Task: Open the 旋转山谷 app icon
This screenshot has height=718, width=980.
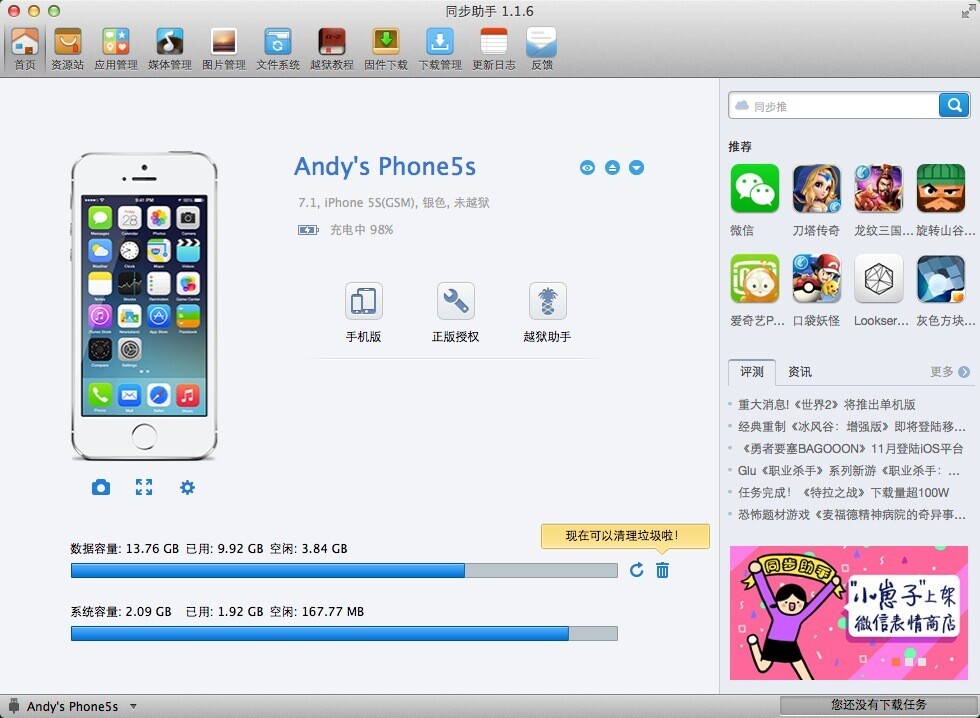Action: 941,189
